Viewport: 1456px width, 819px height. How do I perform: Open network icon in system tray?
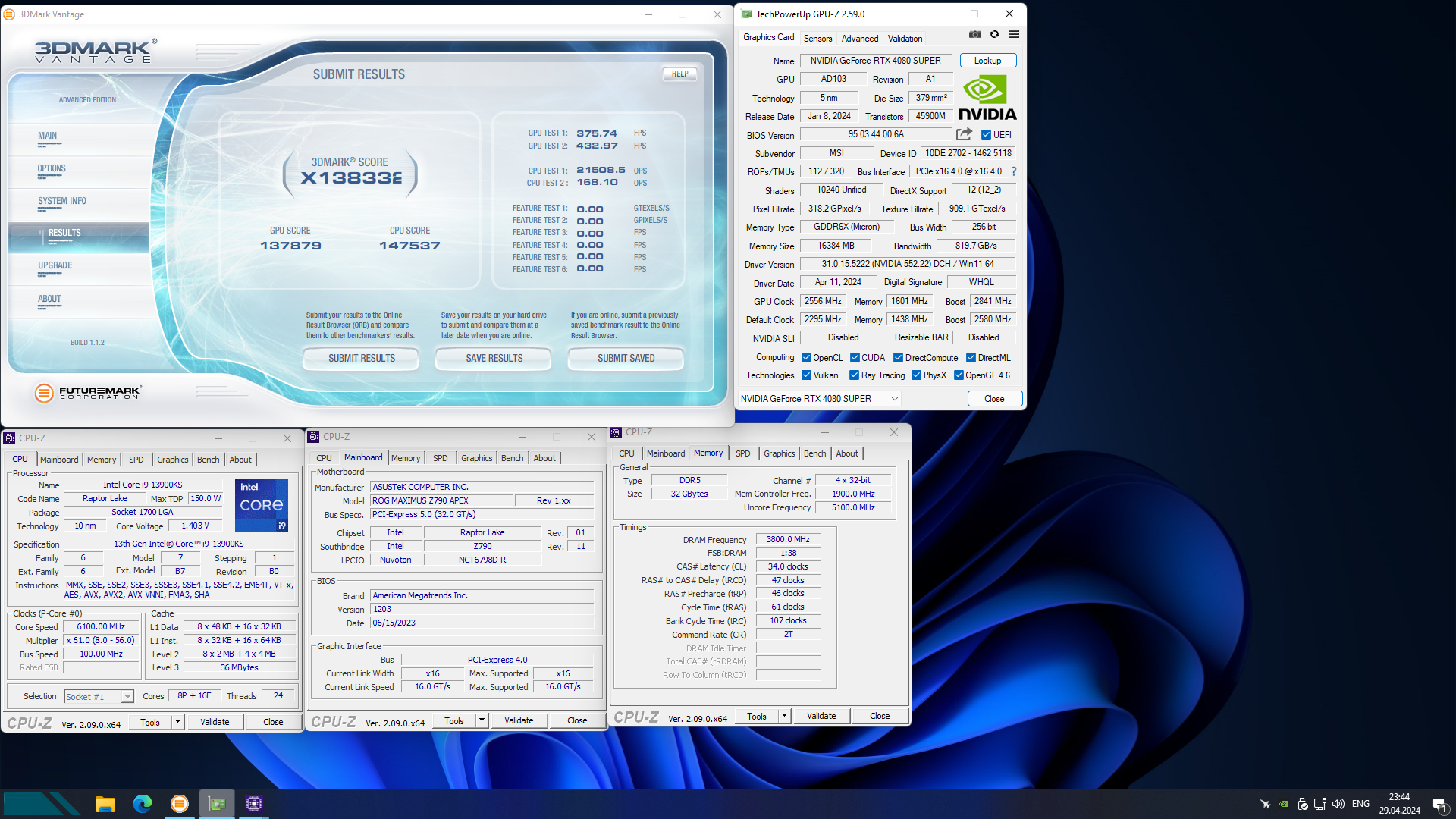click(1320, 804)
